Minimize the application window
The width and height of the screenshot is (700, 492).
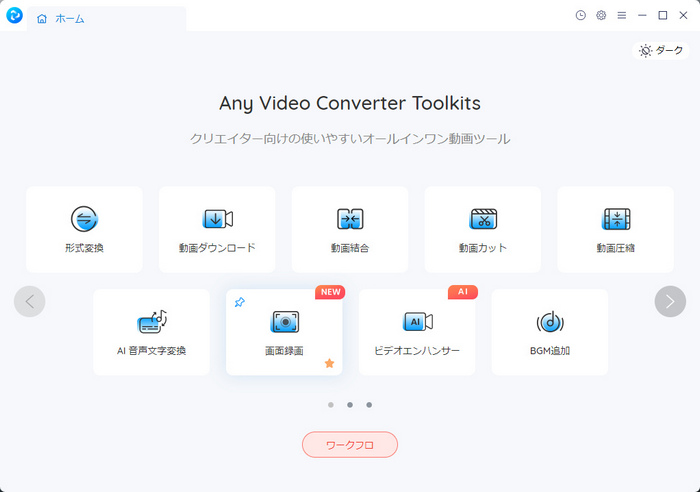[642, 15]
